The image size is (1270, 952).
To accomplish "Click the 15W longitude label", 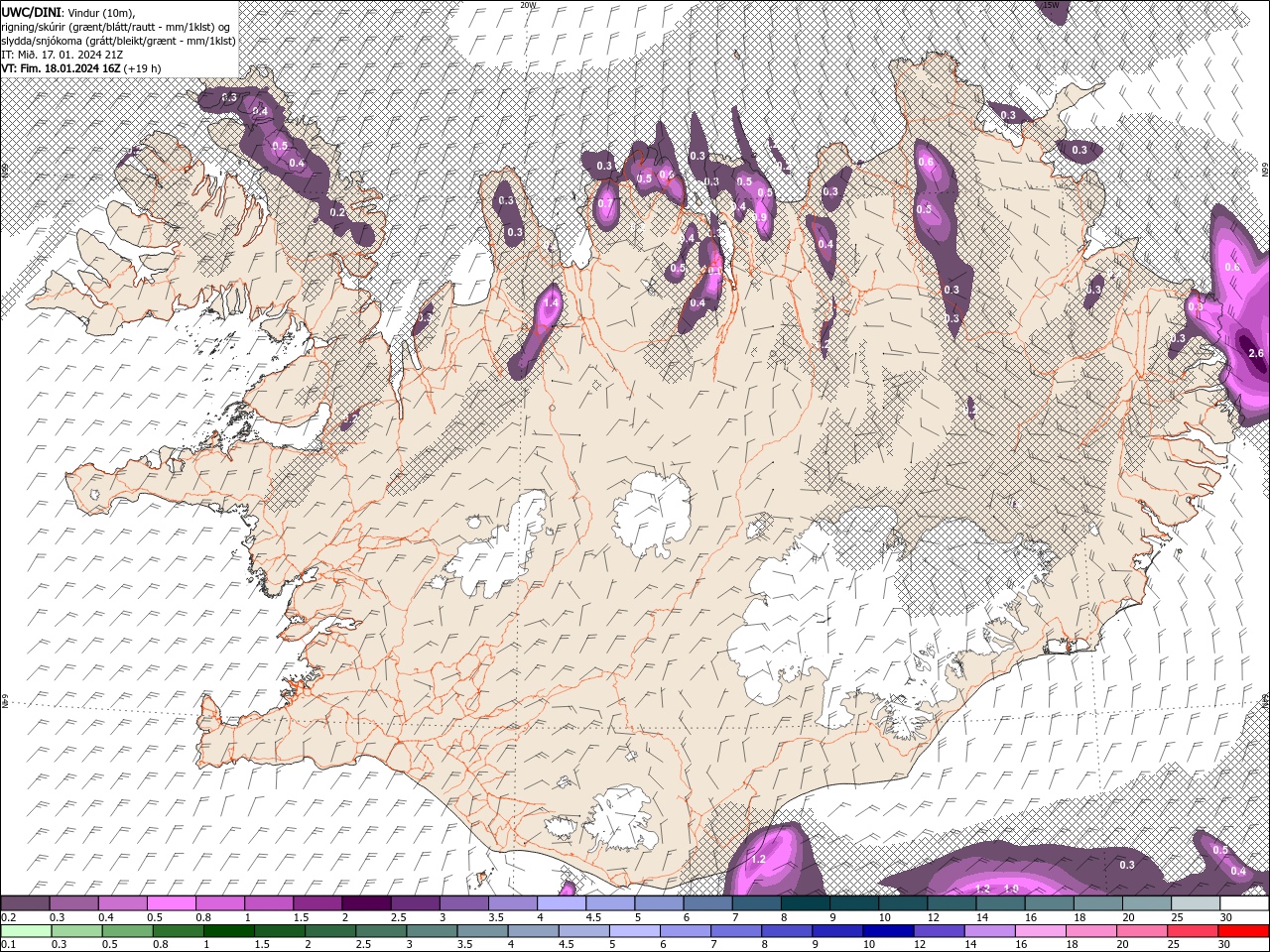I will pos(1051,5).
